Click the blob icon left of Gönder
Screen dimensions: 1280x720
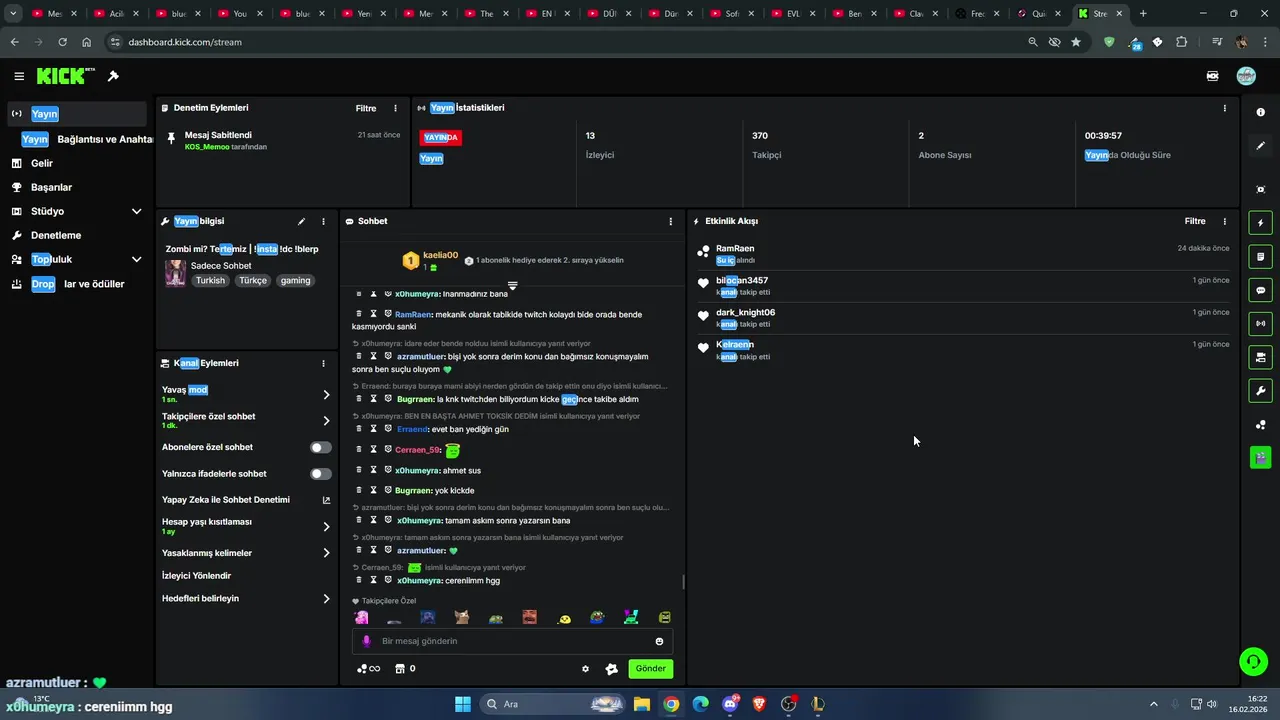(x=612, y=669)
